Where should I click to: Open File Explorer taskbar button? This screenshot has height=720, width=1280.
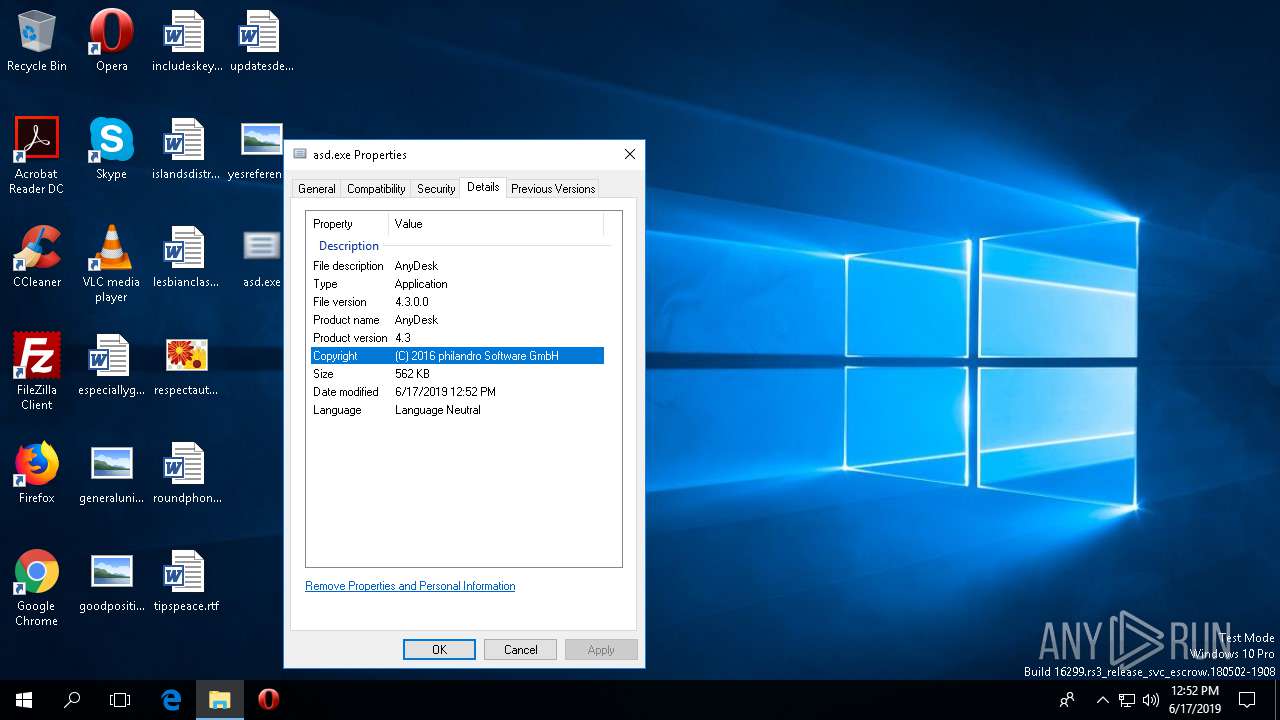219,700
